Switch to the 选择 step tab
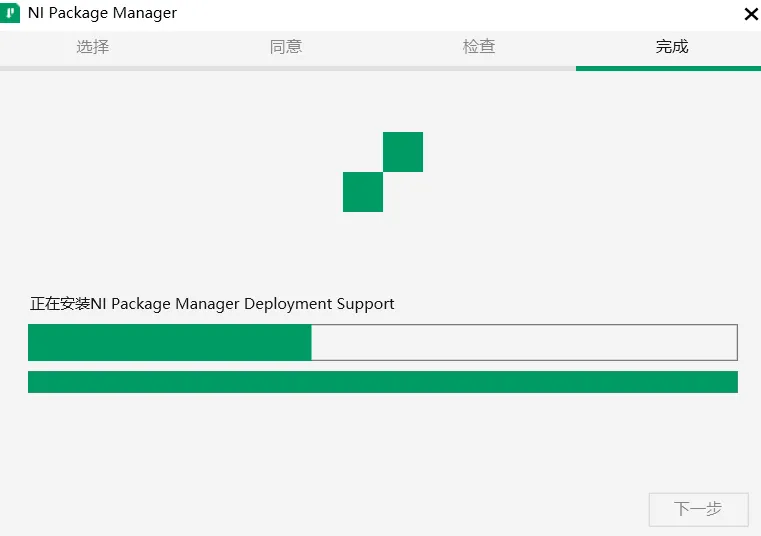Image resolution: width=761 pixels, height=536 pixels. (93, 47)
